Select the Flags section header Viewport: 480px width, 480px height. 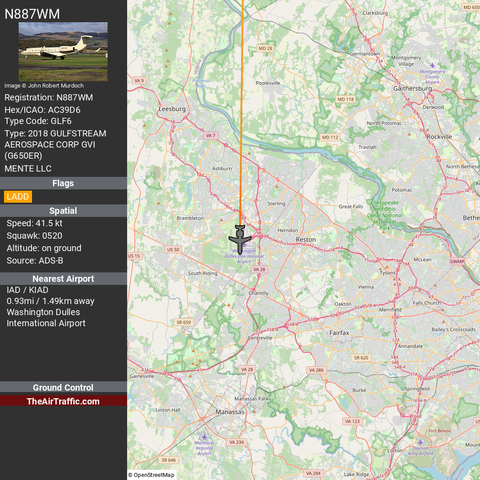63,183
